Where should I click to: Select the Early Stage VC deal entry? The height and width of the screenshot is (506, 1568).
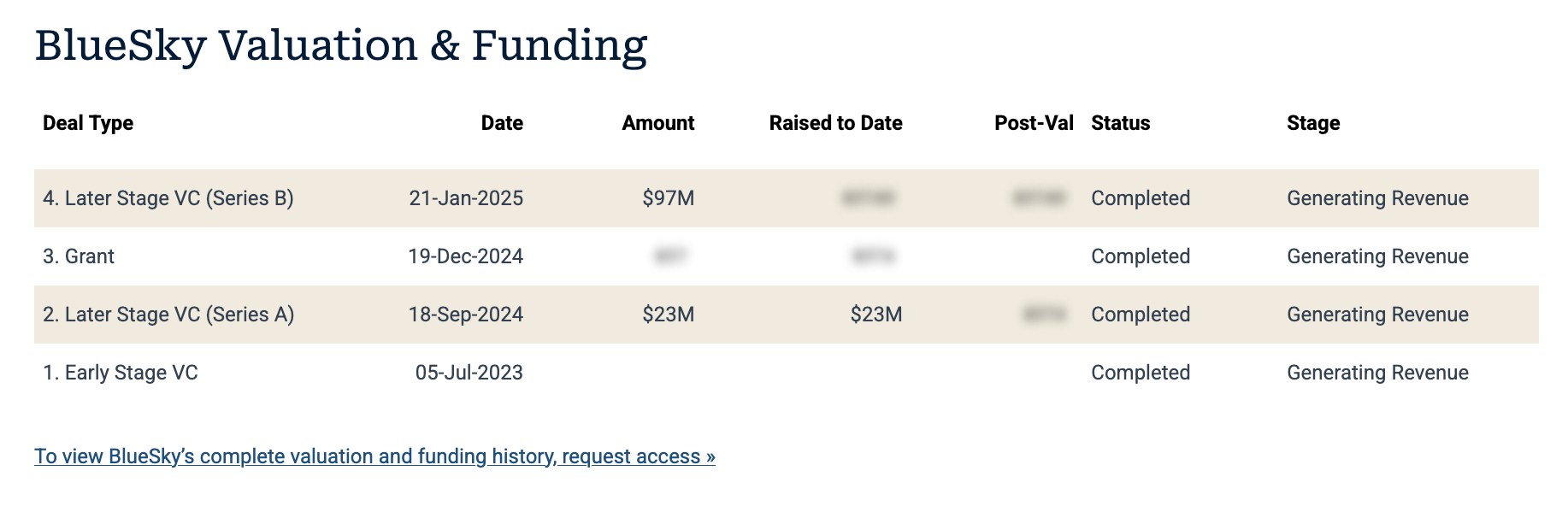(121, 373)
